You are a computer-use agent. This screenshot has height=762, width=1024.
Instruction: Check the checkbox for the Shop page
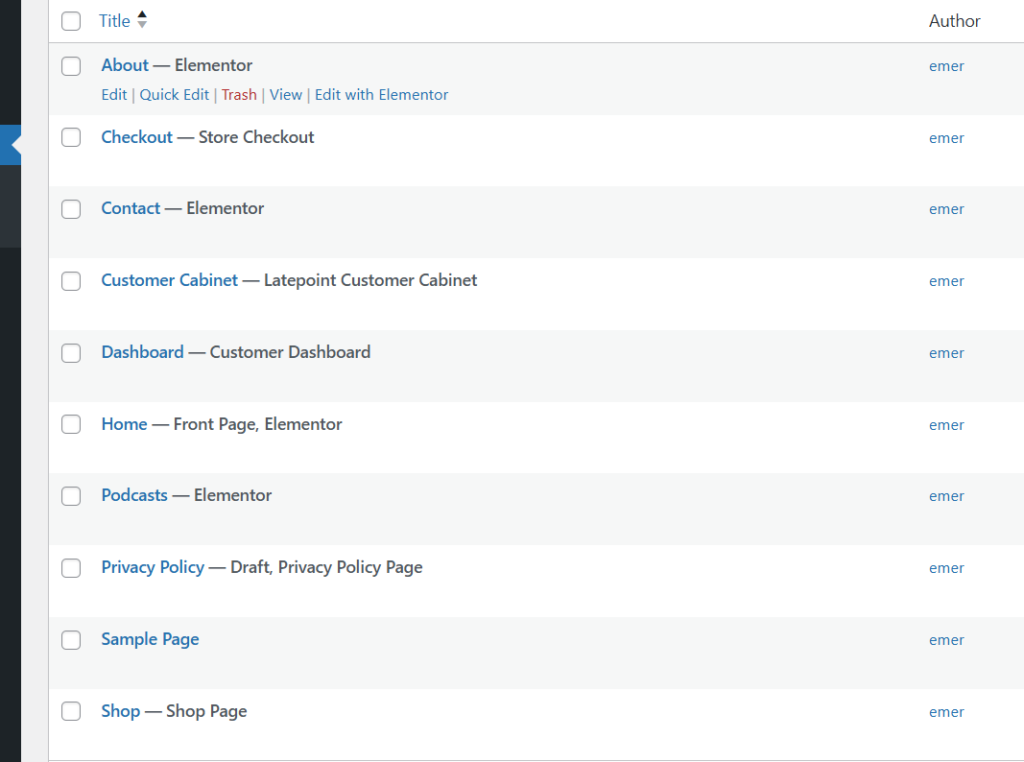click(71, 711)
